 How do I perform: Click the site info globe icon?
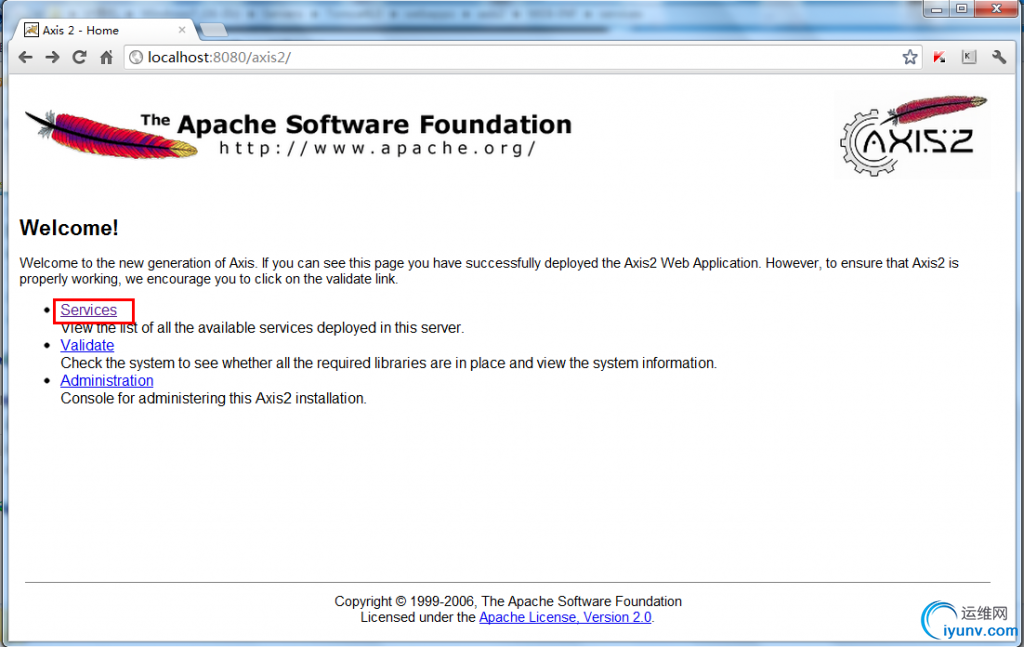click(136, 57)
